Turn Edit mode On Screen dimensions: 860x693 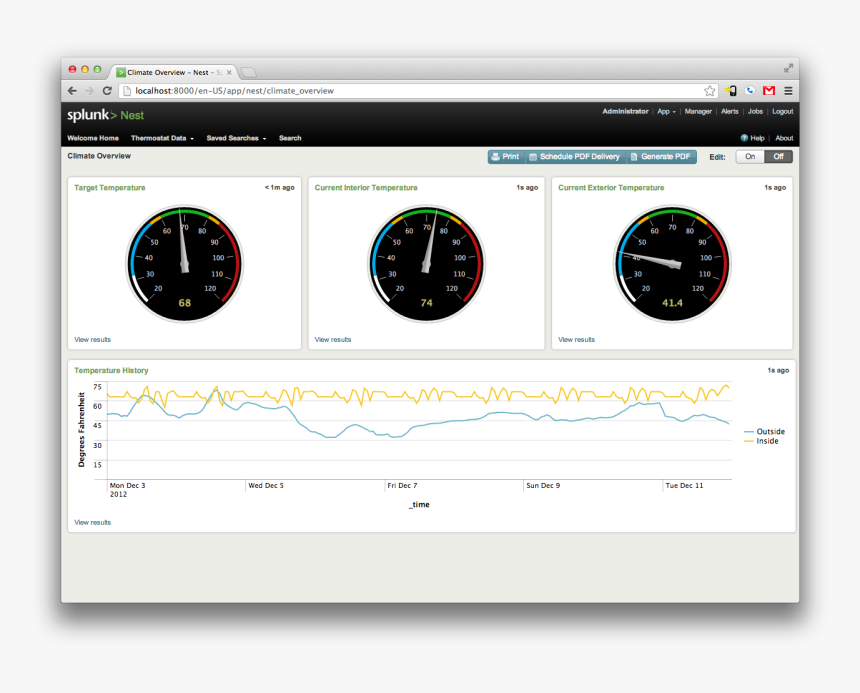(750, 157)
